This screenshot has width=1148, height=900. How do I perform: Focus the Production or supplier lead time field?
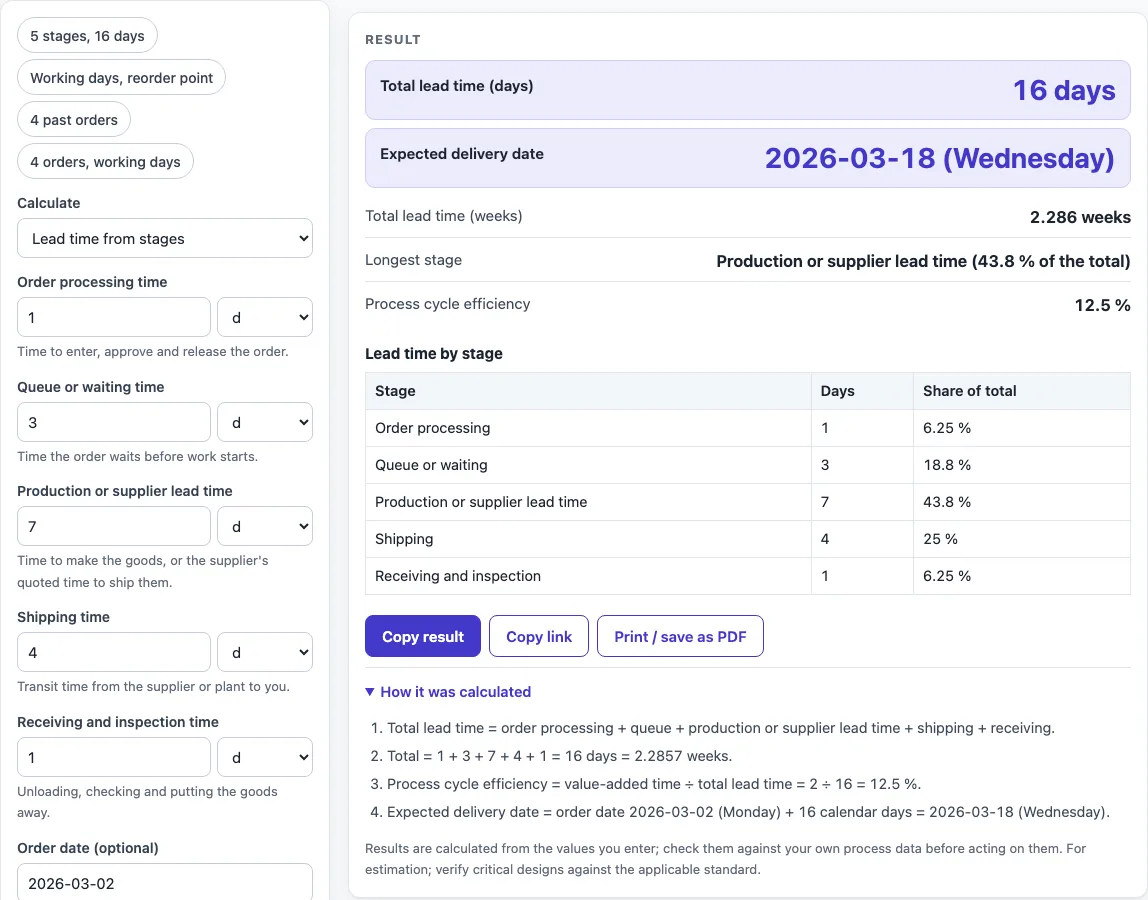(114, 526)
